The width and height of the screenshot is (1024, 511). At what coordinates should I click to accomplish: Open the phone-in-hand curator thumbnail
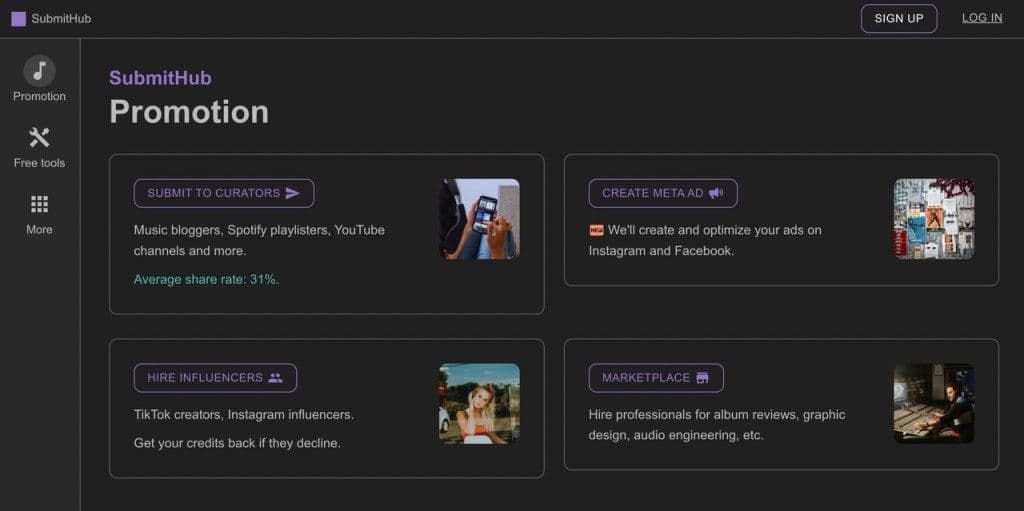point(479,219)
